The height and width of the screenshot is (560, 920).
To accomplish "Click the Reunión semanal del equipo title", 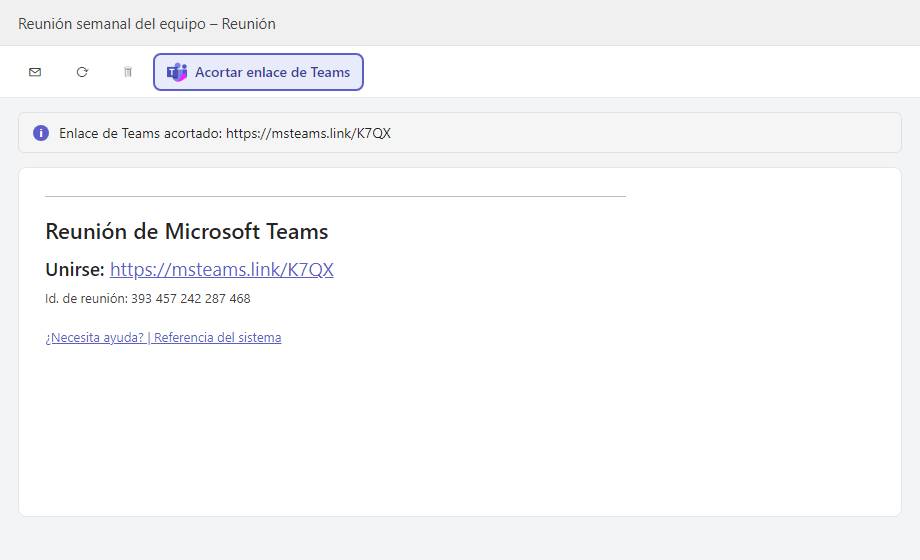I will [147, 24].
